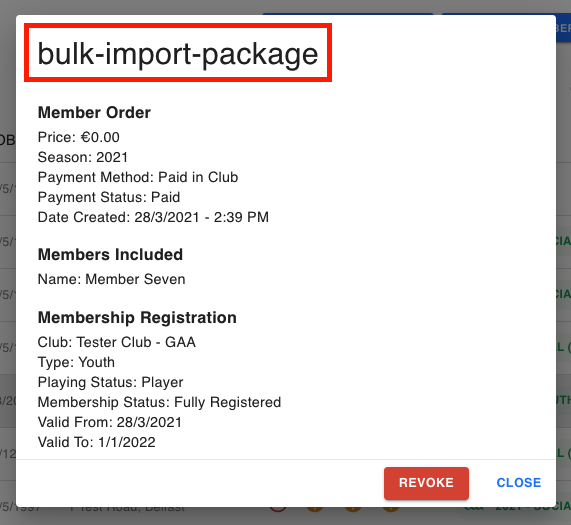Open the green 2021 Social membership chip
The height and width of the screenshot is (525, 571).
pos(517,509)
